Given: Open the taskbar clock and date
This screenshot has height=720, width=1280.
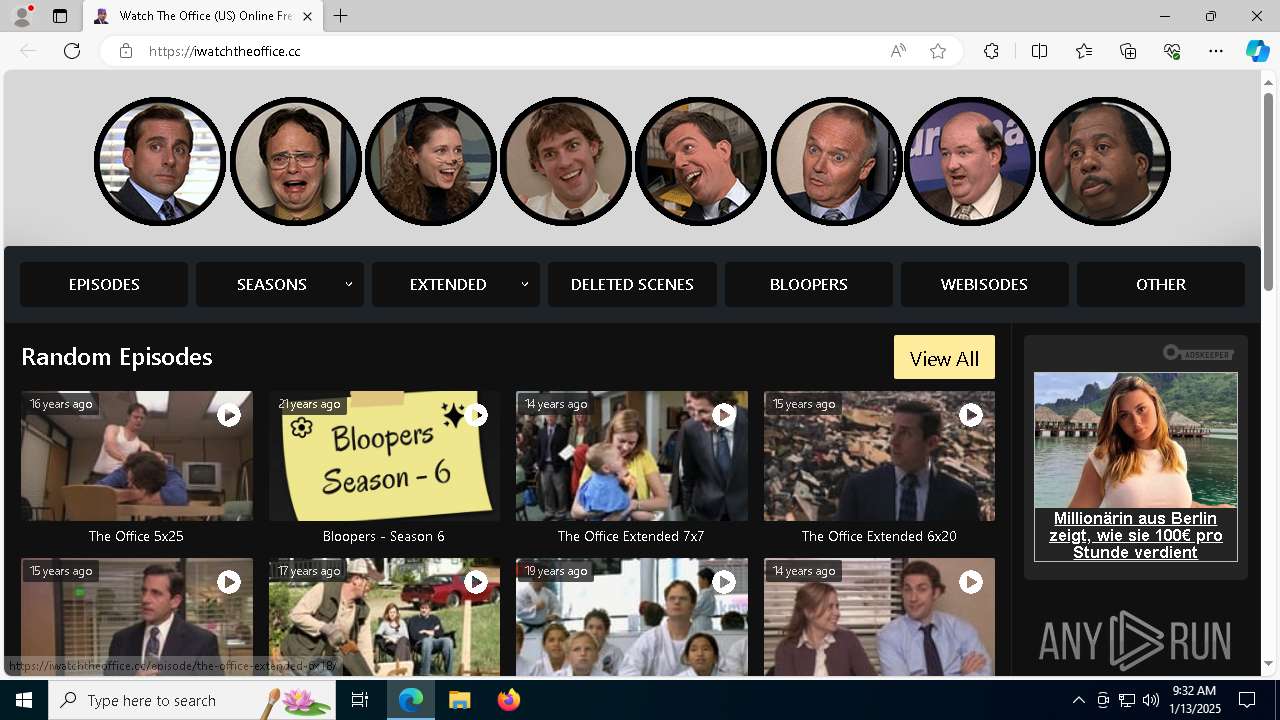Looking at the screenshot, I should tap(1194, 700).
